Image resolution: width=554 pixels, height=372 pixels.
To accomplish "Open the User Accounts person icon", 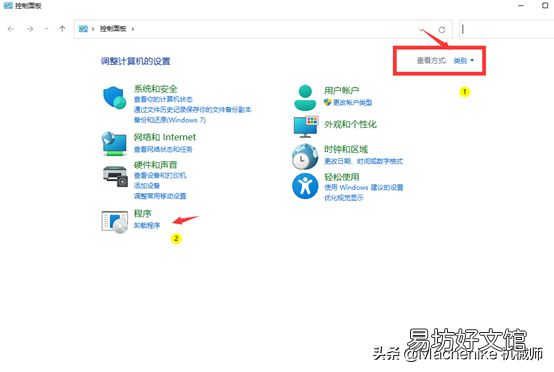I will click(x=305, y=98).
